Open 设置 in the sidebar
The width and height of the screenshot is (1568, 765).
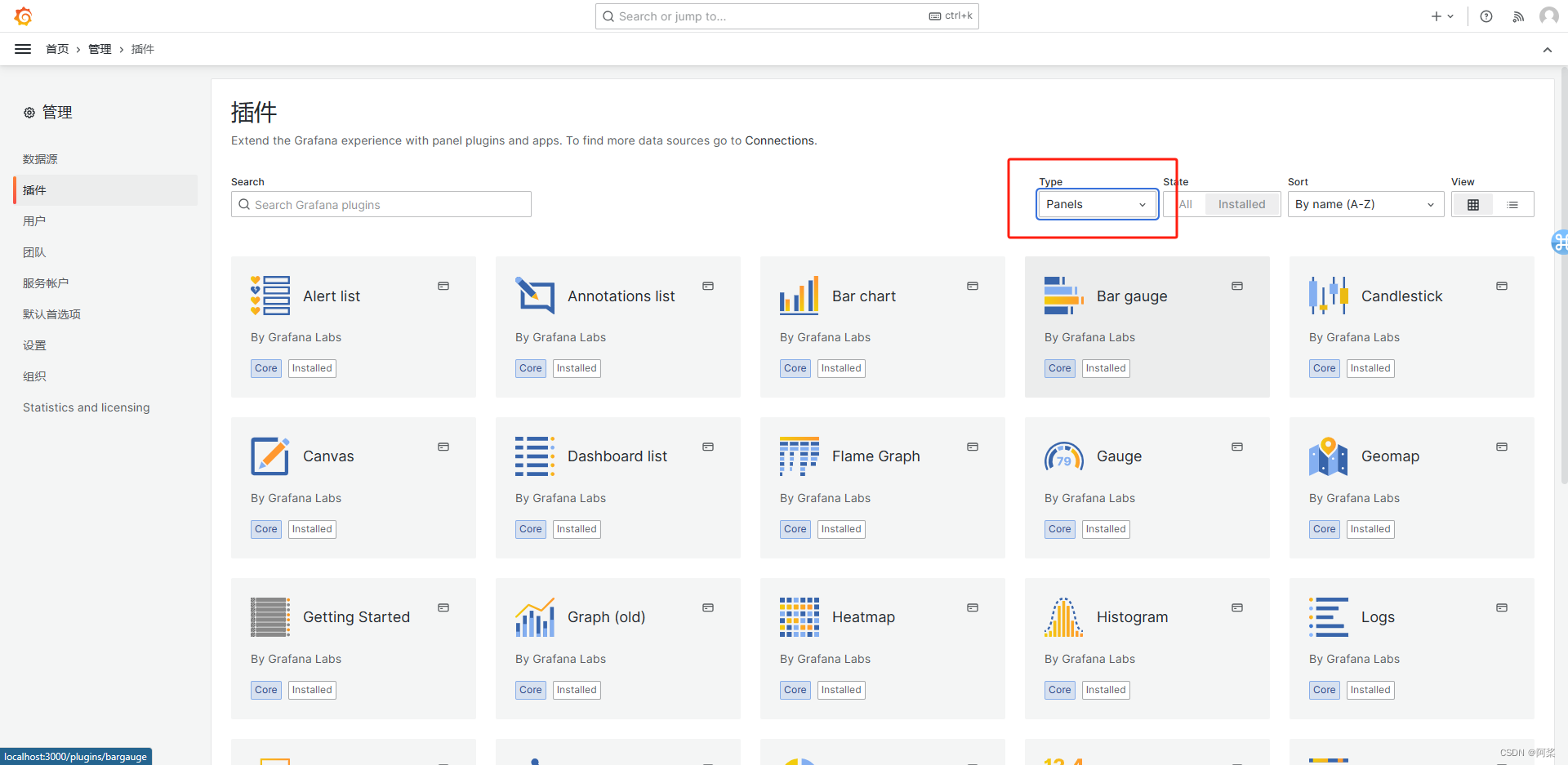34,345
